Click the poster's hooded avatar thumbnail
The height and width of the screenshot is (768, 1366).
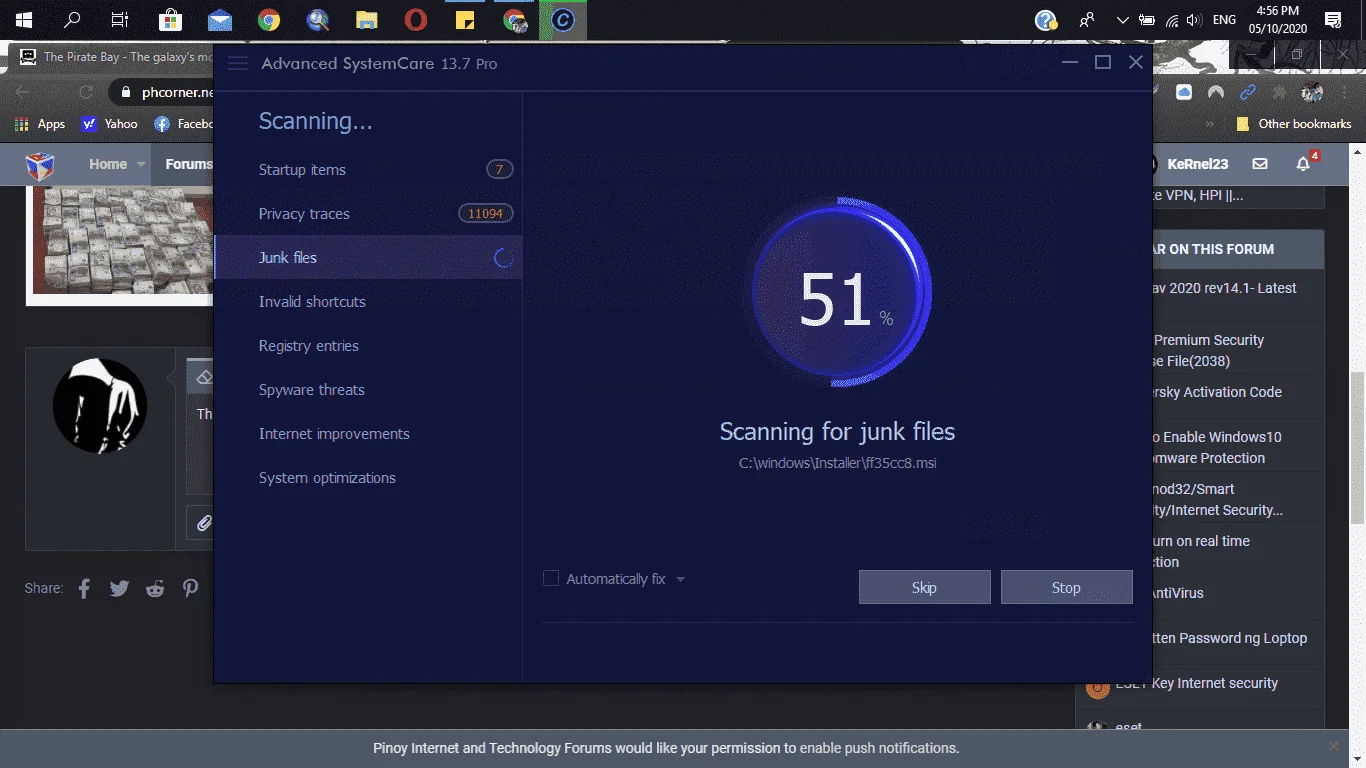(x=100, y=405)
